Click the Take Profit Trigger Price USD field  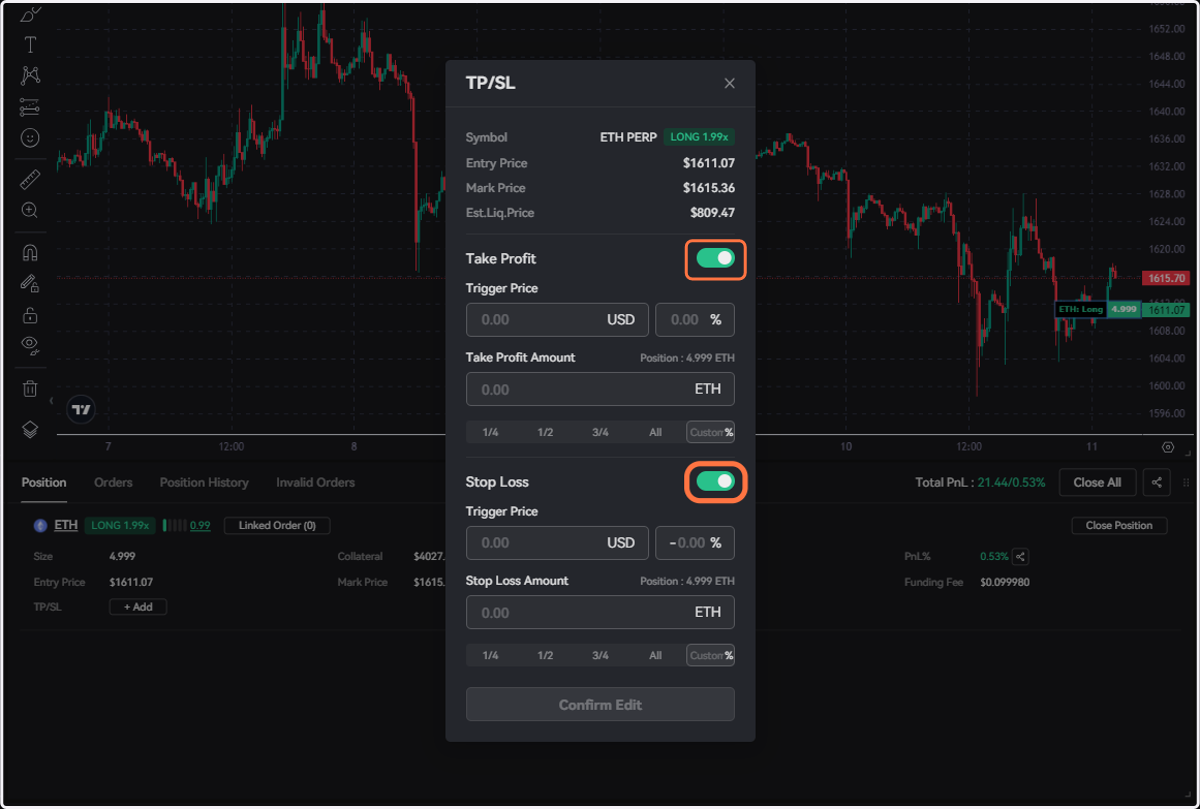tap(557, 320)
